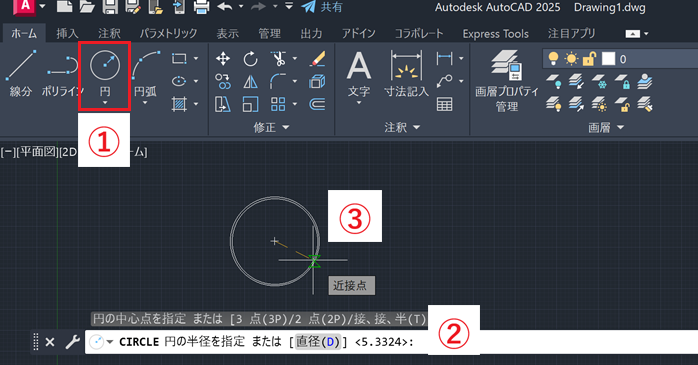
Task: Click the Save As icon with pencil
Action: click(x=133, y=6)
